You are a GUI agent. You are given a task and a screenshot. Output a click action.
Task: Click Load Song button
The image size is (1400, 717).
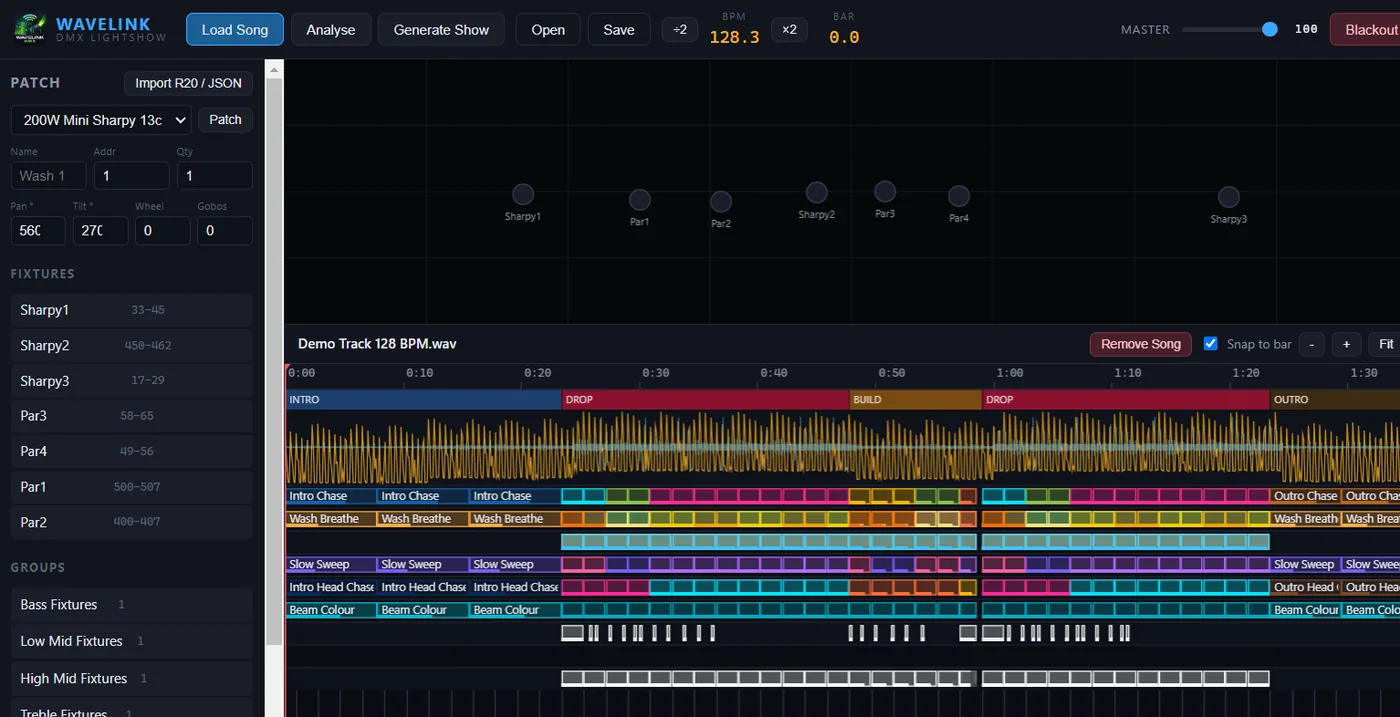point(235,29)
